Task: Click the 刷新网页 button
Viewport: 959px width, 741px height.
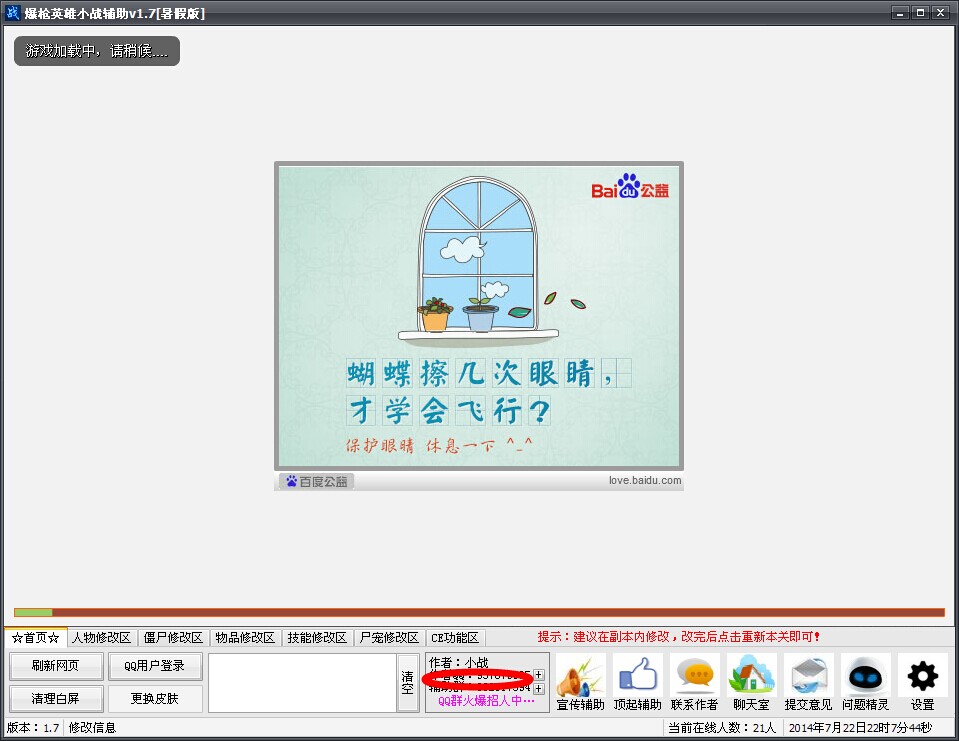Action: (x=56, y=666)
